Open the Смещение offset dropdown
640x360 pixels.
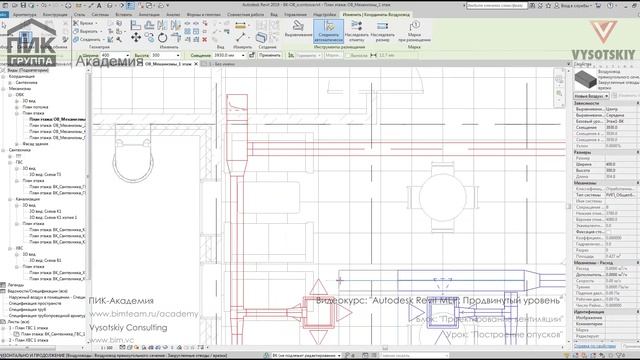point(243,55)
